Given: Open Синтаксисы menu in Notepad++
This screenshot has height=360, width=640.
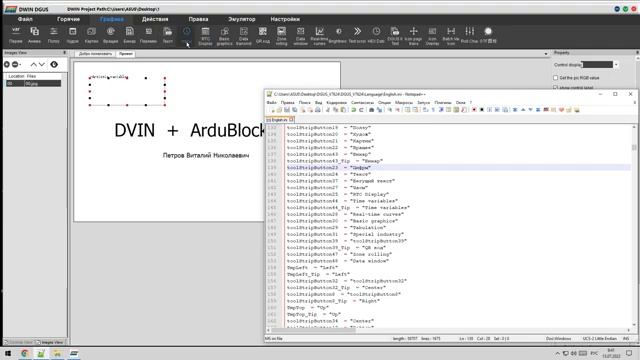Looking at the screenshot, I should (362, 102).
